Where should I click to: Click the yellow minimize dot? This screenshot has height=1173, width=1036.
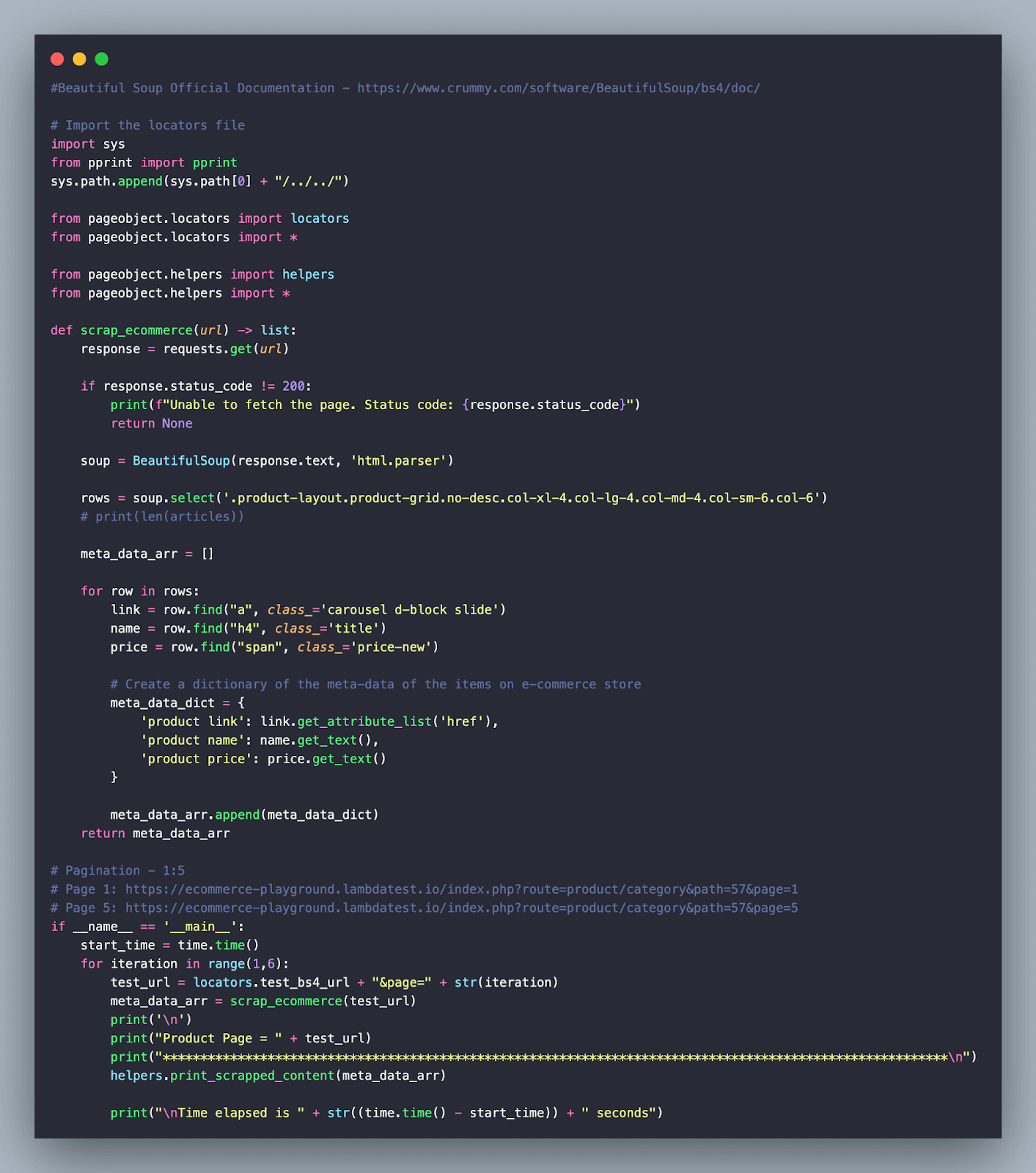[79, 59]
